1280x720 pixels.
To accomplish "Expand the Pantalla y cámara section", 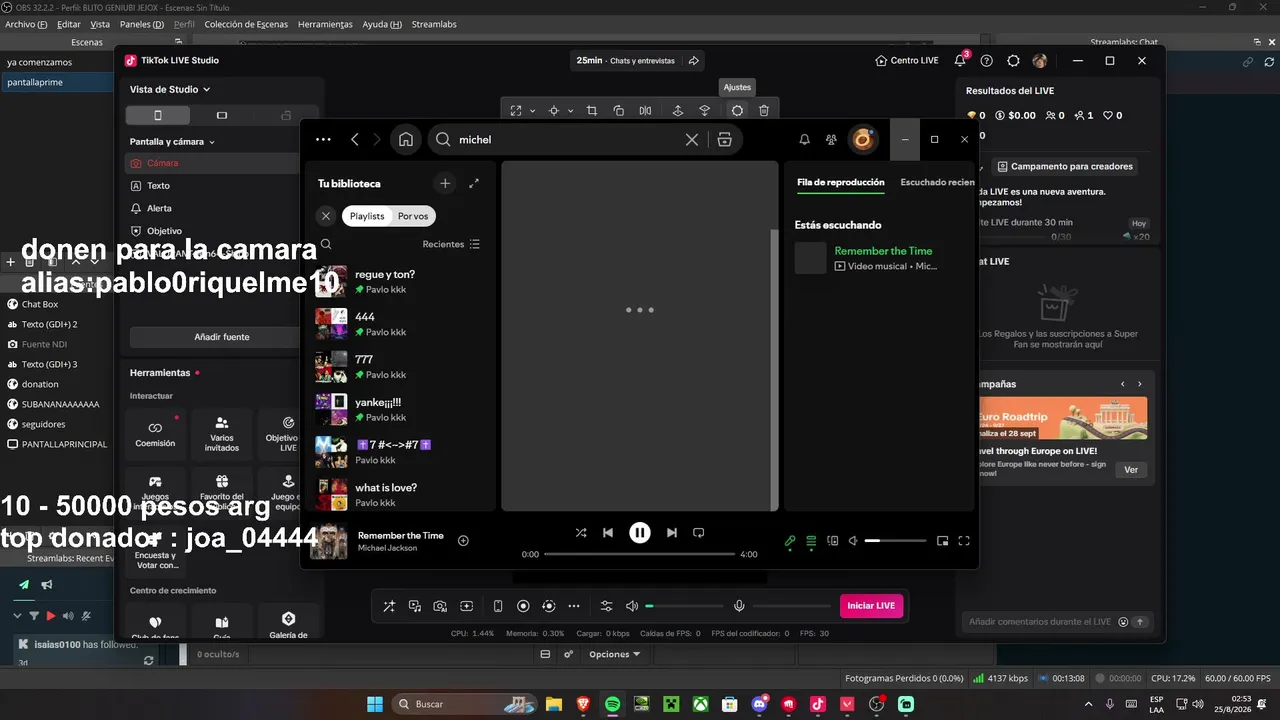I will (173, 142).
